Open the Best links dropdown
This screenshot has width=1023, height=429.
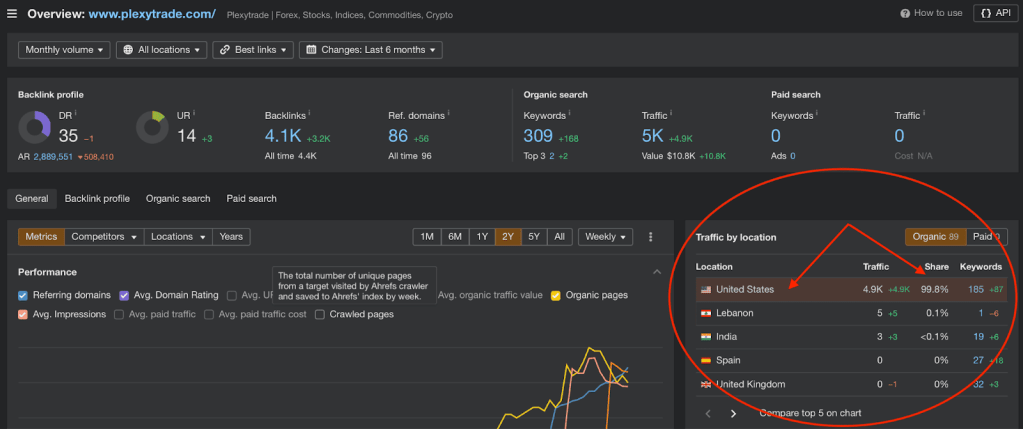[x=253, y=50]
